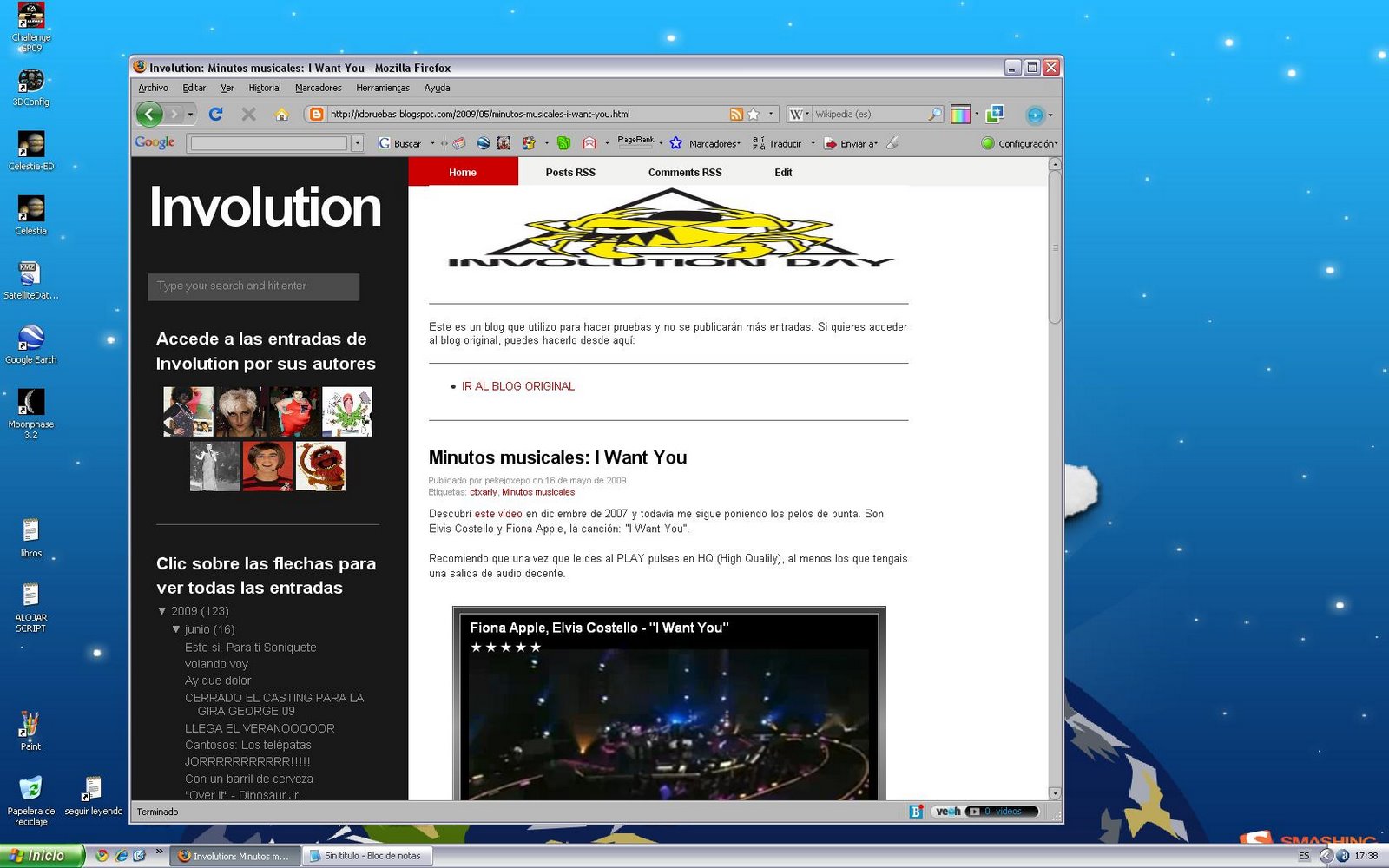Open the Traducir toolbar menu

tap(778, 143)
